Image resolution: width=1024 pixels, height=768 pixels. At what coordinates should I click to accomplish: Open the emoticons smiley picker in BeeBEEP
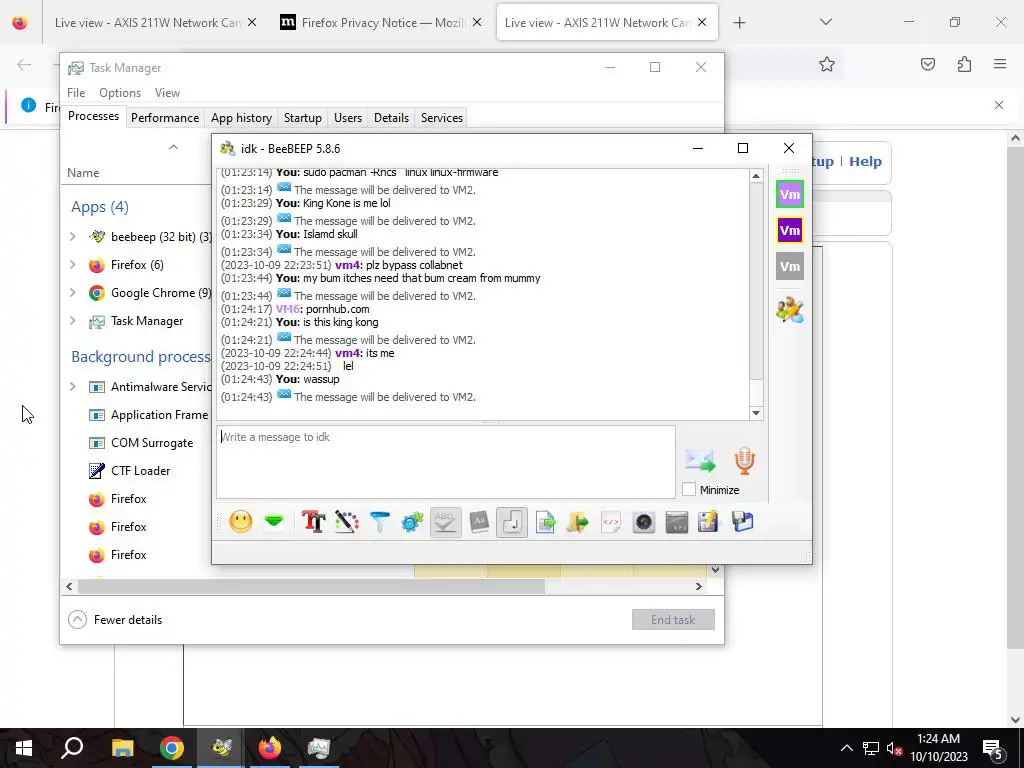tap(240, 522)
